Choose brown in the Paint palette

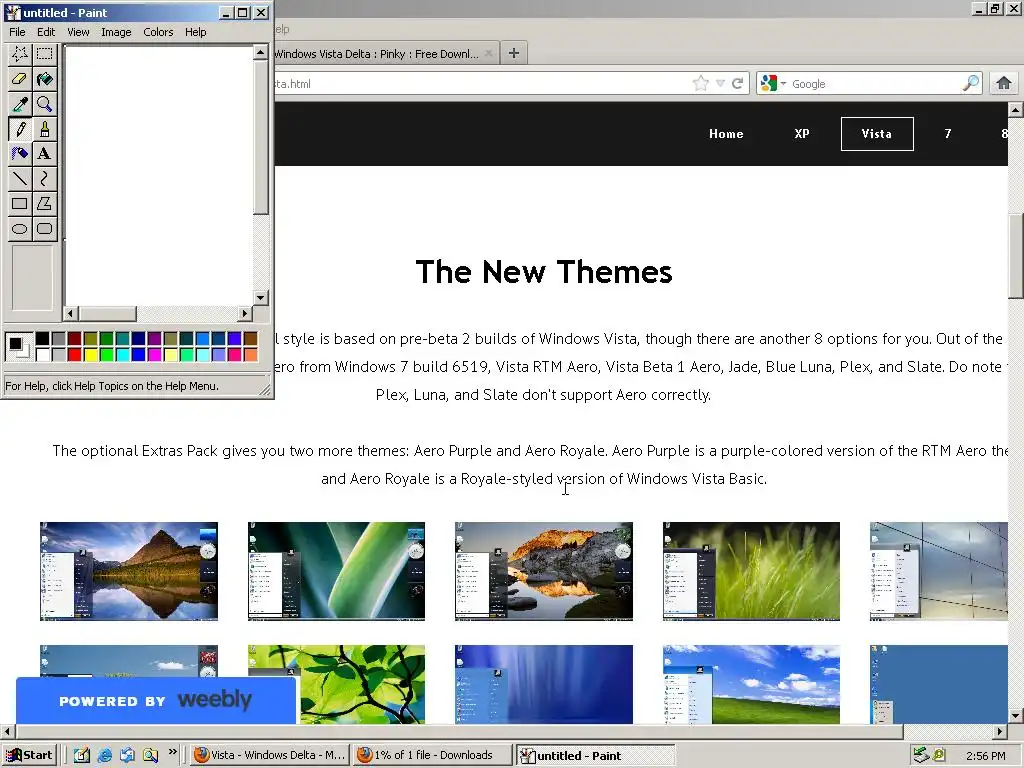(250, 338)
